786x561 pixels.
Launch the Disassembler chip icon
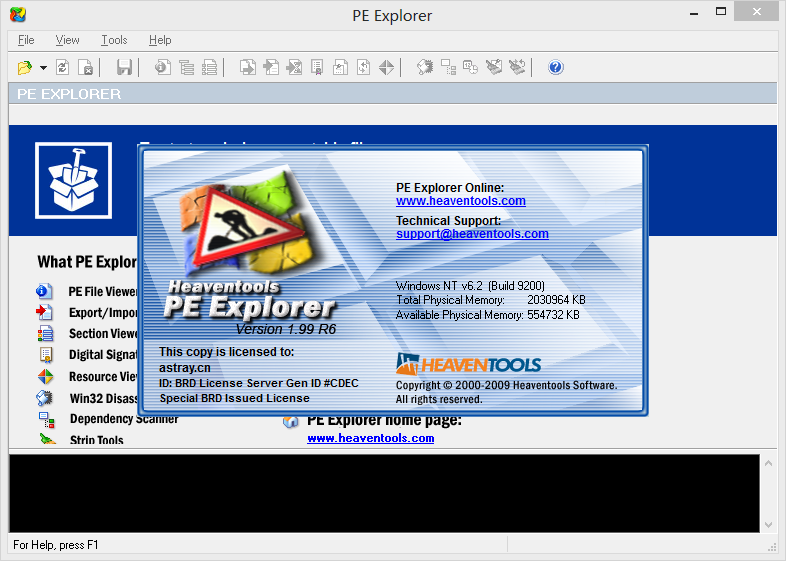click(425, 67)
